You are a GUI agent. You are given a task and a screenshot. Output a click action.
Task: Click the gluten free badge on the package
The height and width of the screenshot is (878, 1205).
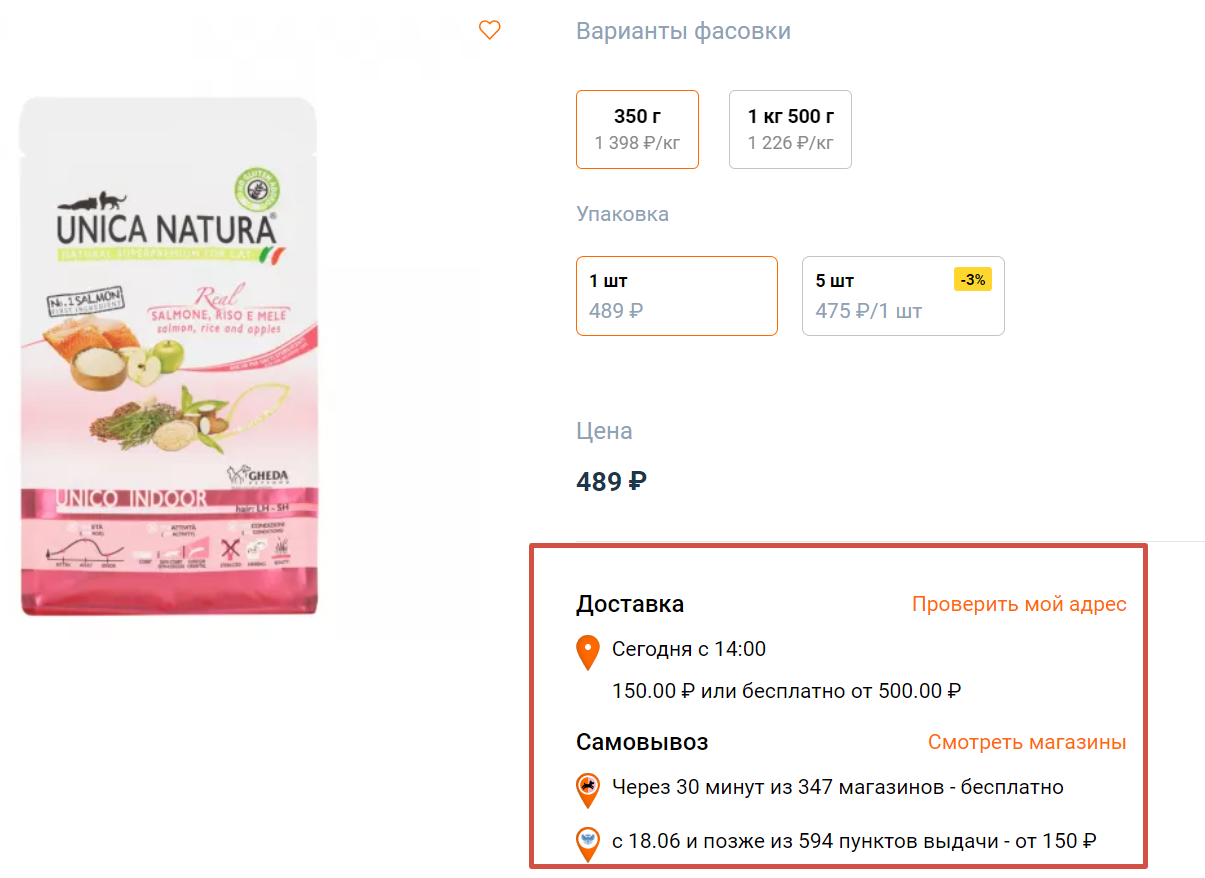[x=258, y=188]
